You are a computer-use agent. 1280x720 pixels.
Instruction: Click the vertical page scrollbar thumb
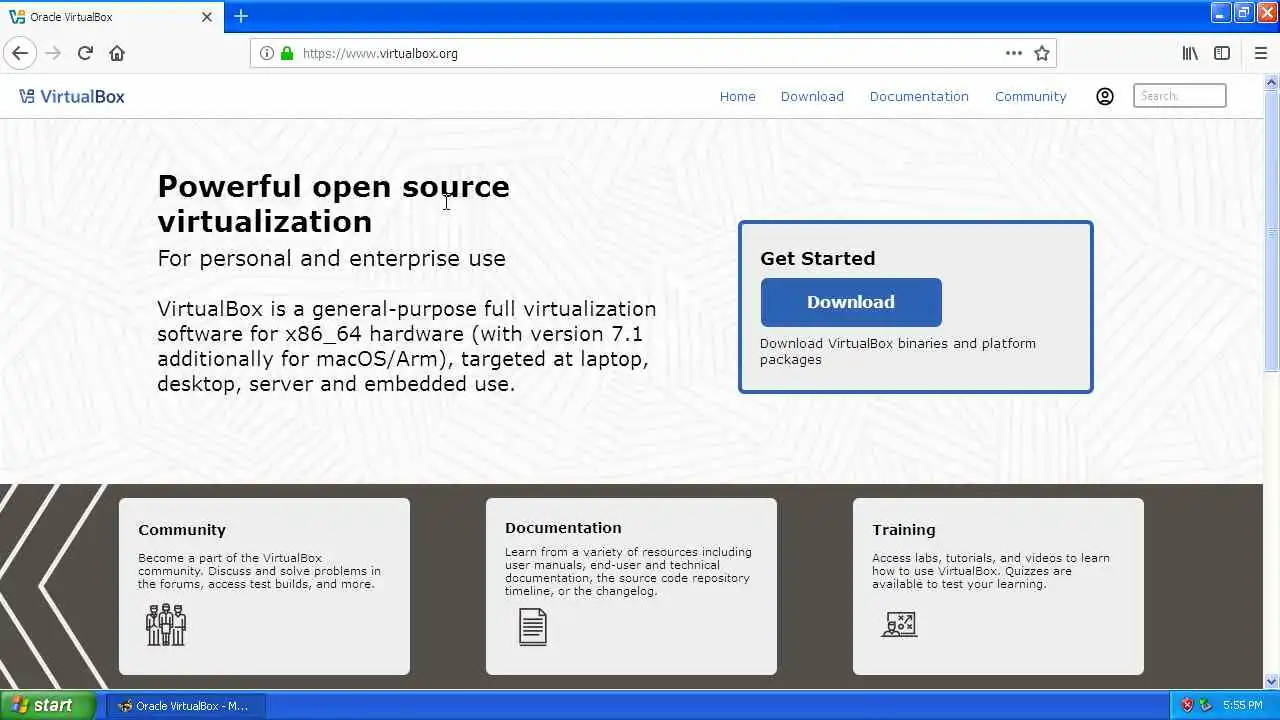point(1272,232)
